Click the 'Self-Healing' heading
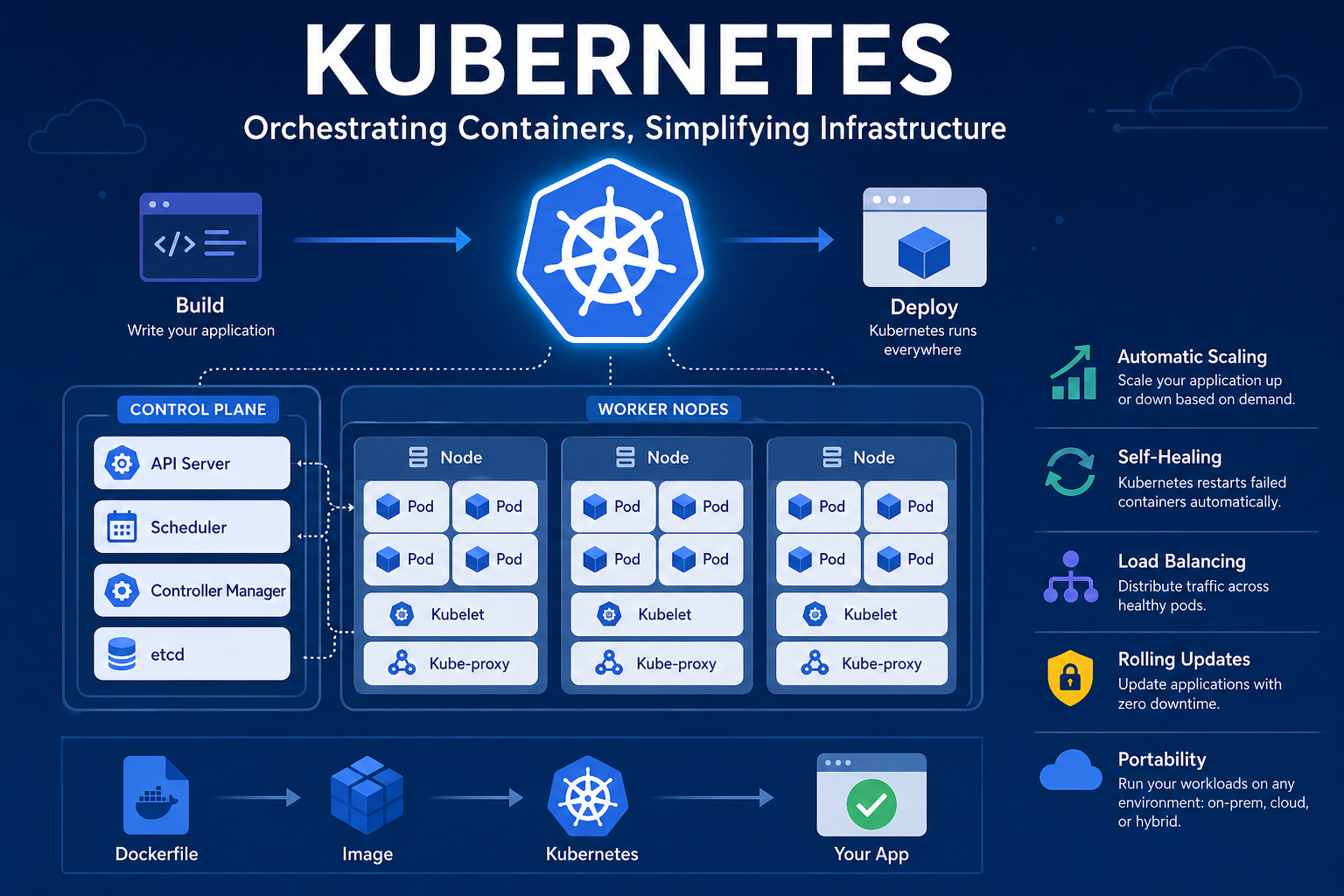 pyautogui.click(x=1169, y=457)
